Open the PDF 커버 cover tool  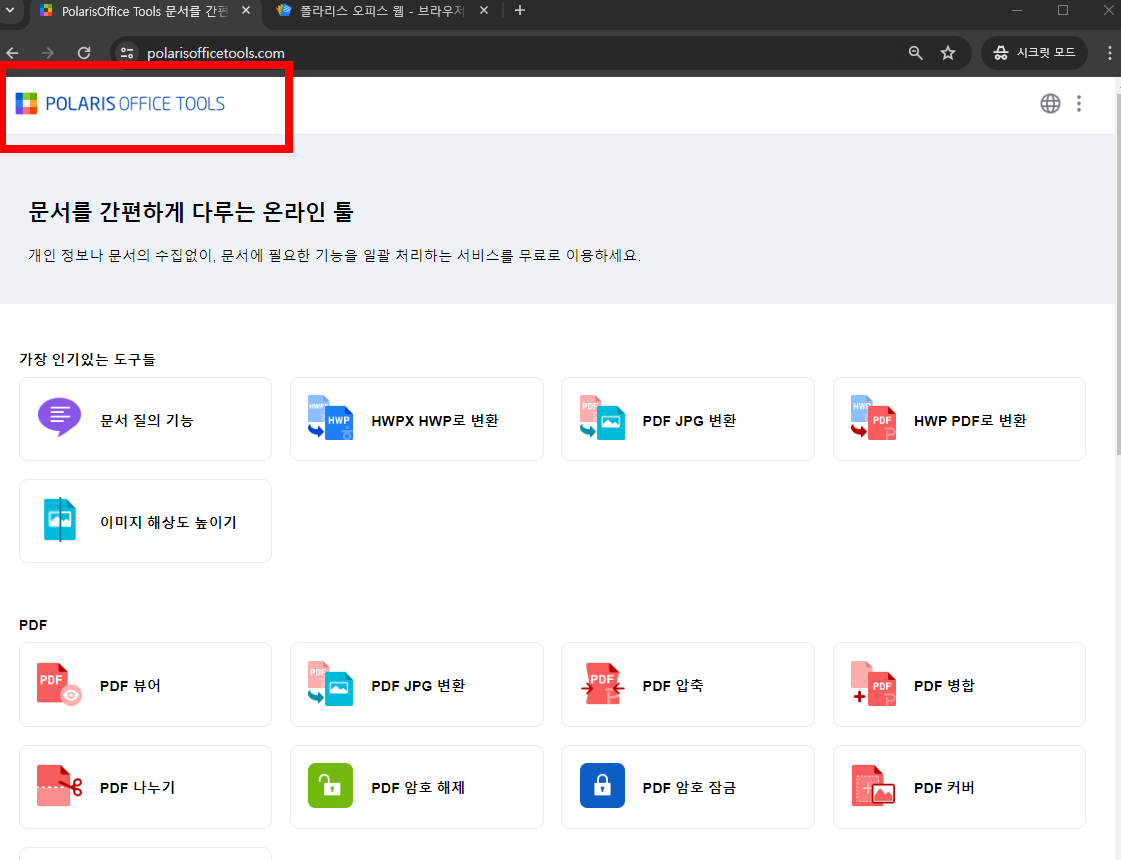(958, 787)
